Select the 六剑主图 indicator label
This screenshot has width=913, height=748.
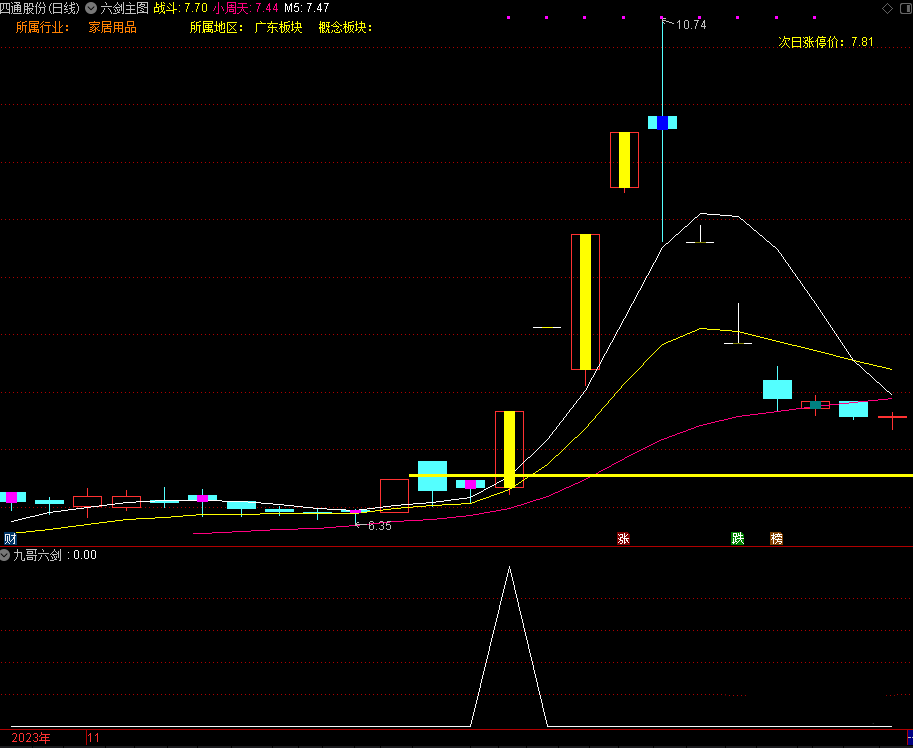tap(124, 8)
